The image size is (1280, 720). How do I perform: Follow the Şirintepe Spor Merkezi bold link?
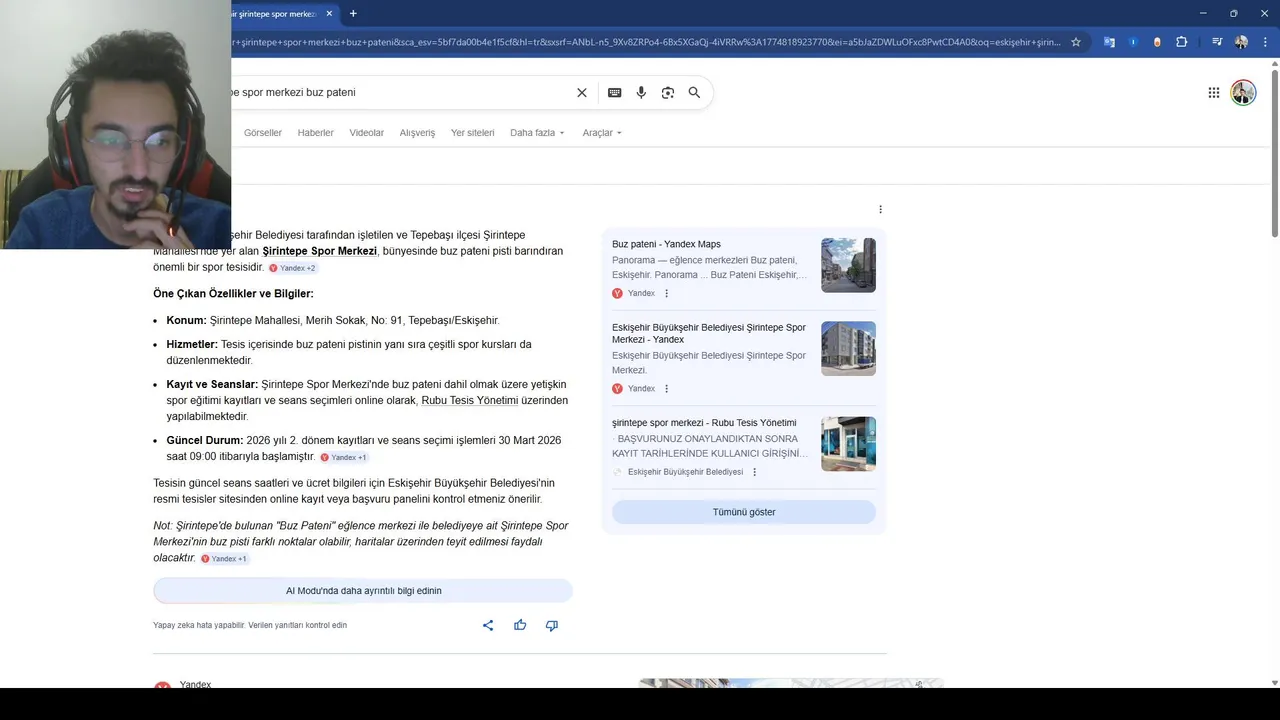[319, 251]
